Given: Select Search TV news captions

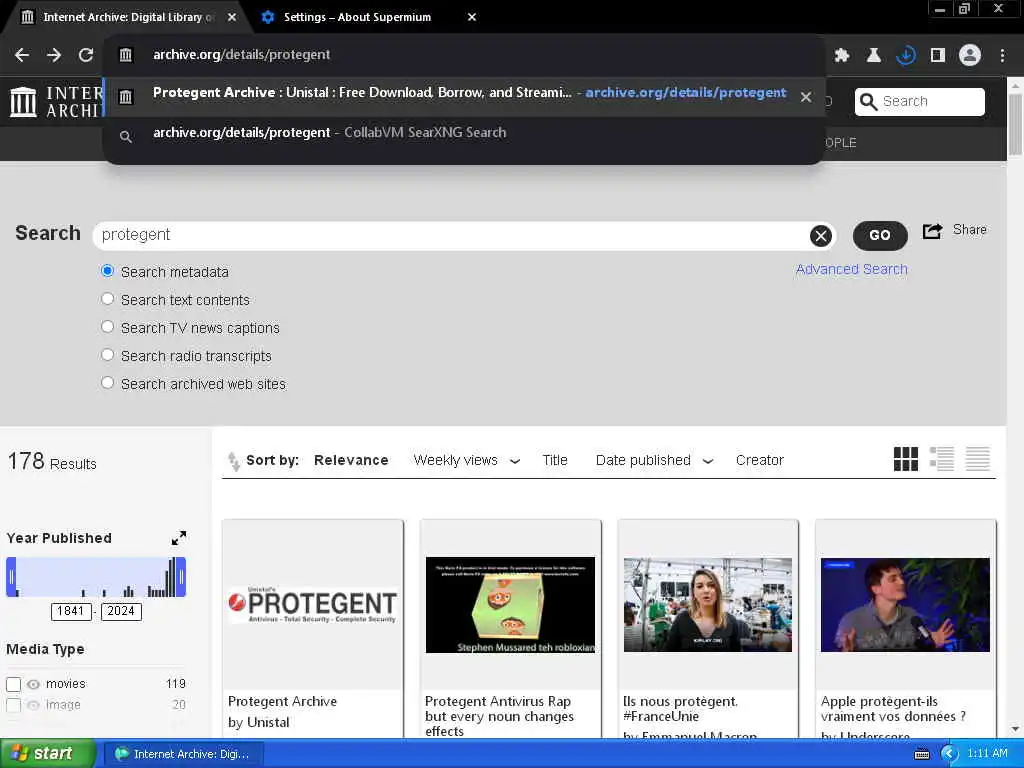Looking at the screenshot, I should [108, 327].
